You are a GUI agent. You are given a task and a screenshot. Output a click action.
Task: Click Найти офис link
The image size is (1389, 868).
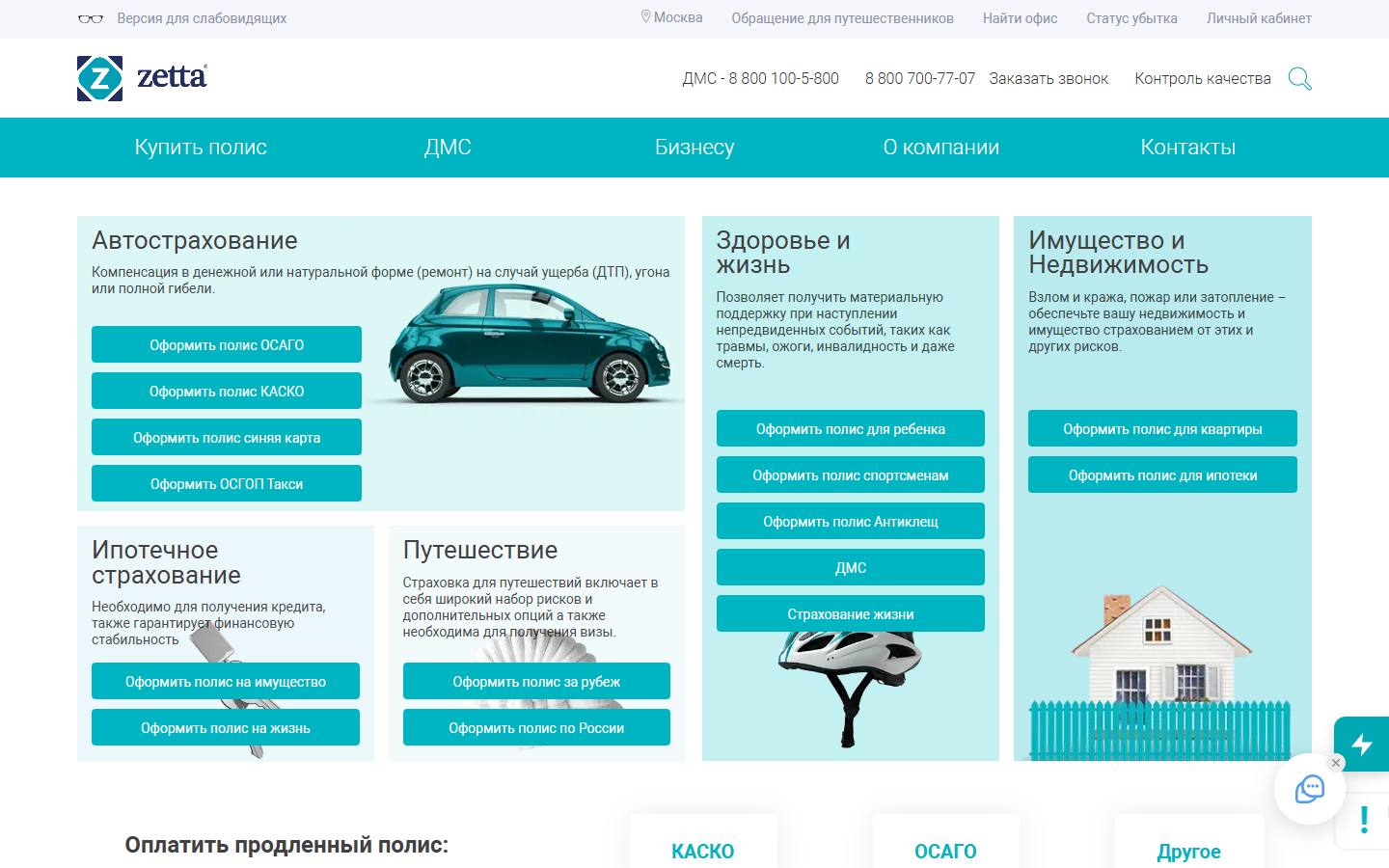[x=1020, y=18]
